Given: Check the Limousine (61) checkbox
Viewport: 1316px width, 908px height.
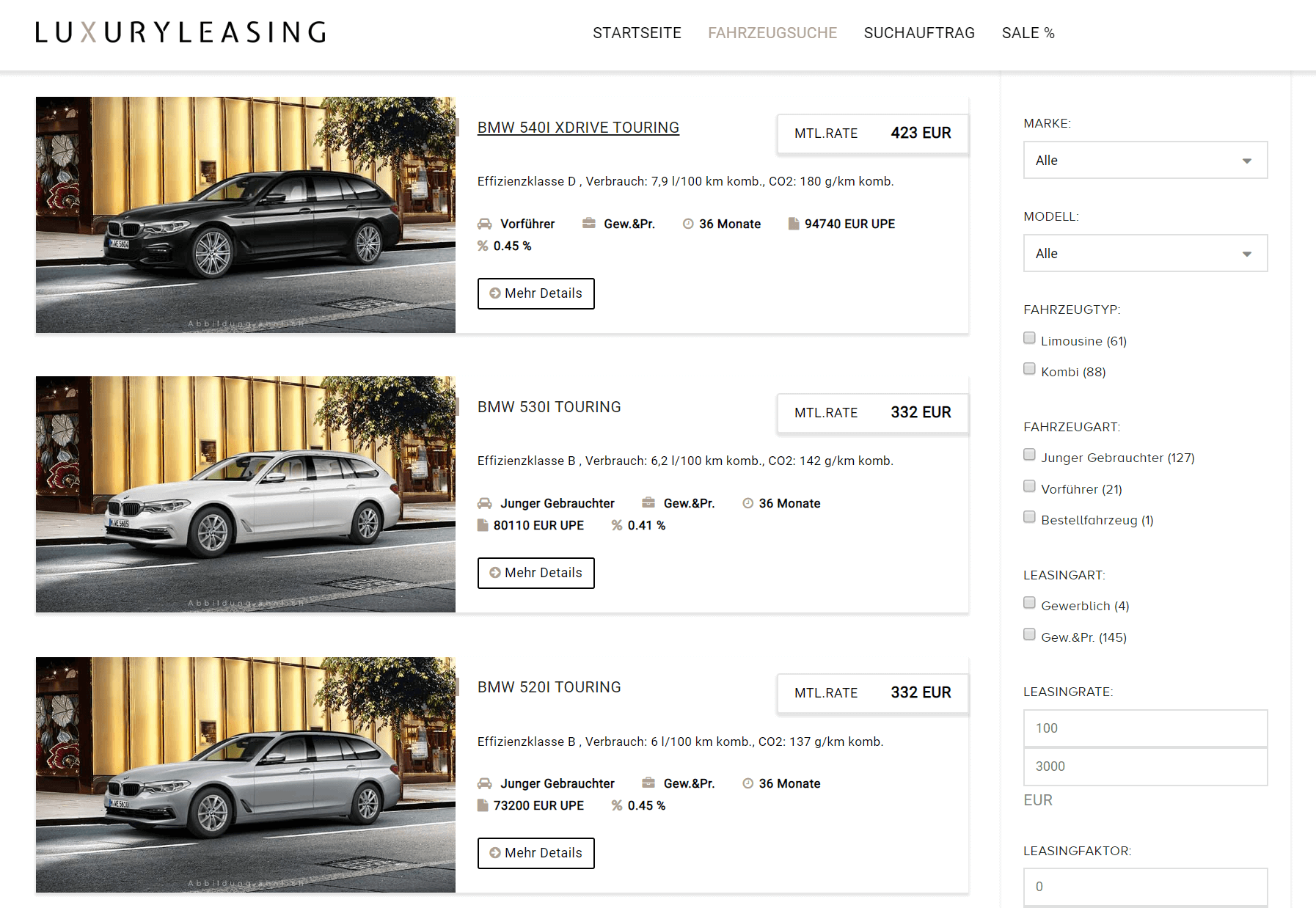Looking at the screenshot, I should coord(1029,338).
